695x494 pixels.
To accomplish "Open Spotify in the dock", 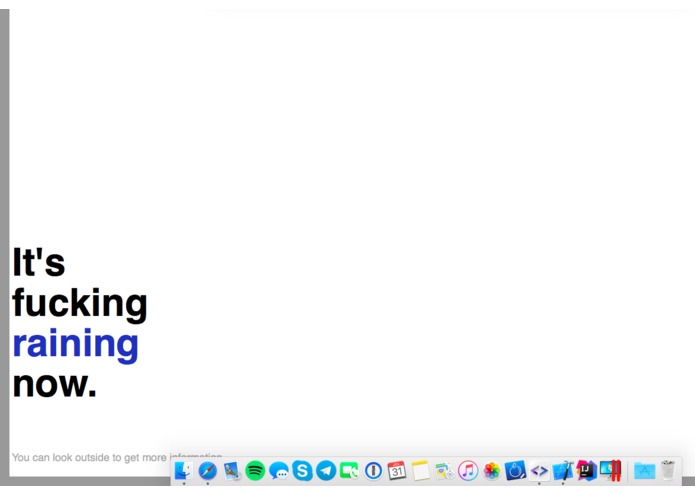I will tap(255, 471).
